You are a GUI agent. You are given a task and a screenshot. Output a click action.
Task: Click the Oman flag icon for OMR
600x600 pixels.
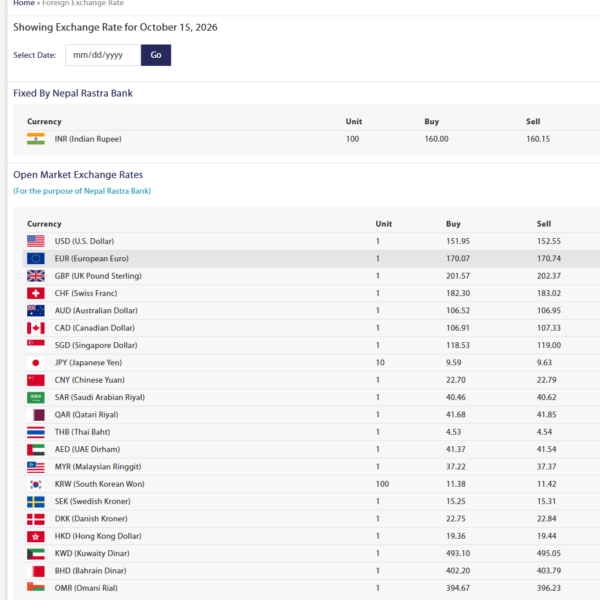[36, 587]
